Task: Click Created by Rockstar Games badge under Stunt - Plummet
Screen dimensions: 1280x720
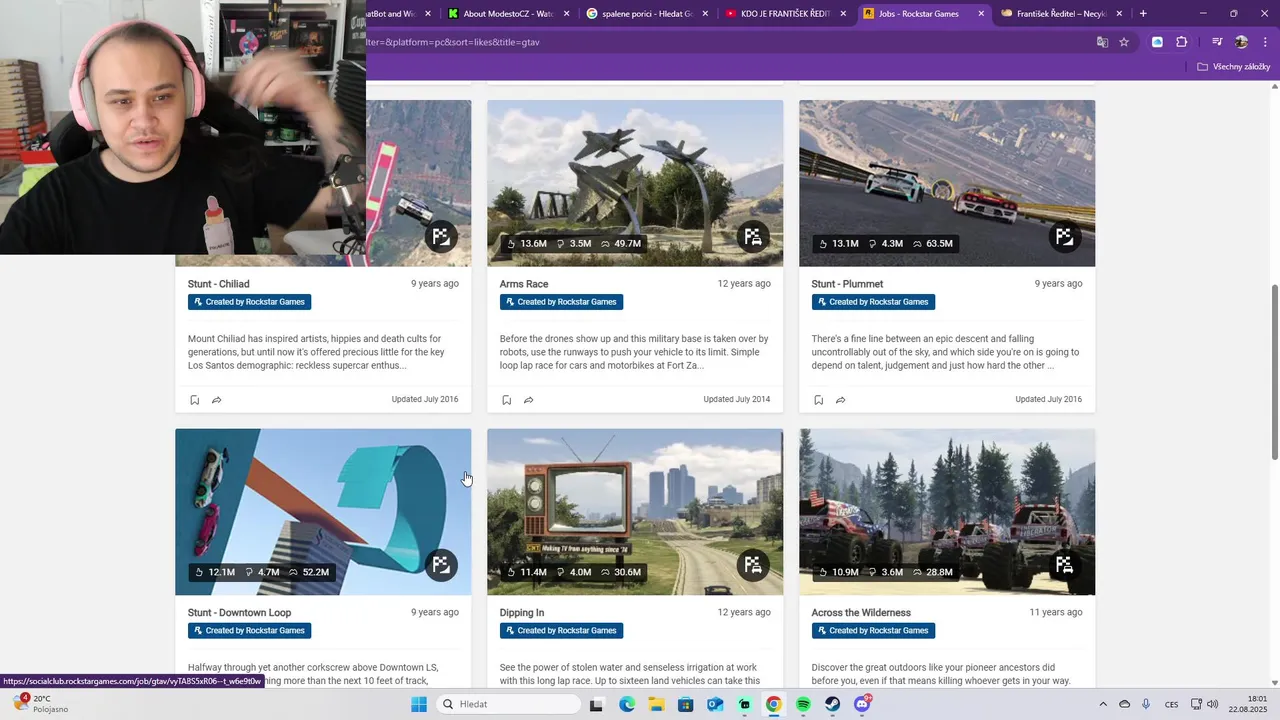Action: 873,302
